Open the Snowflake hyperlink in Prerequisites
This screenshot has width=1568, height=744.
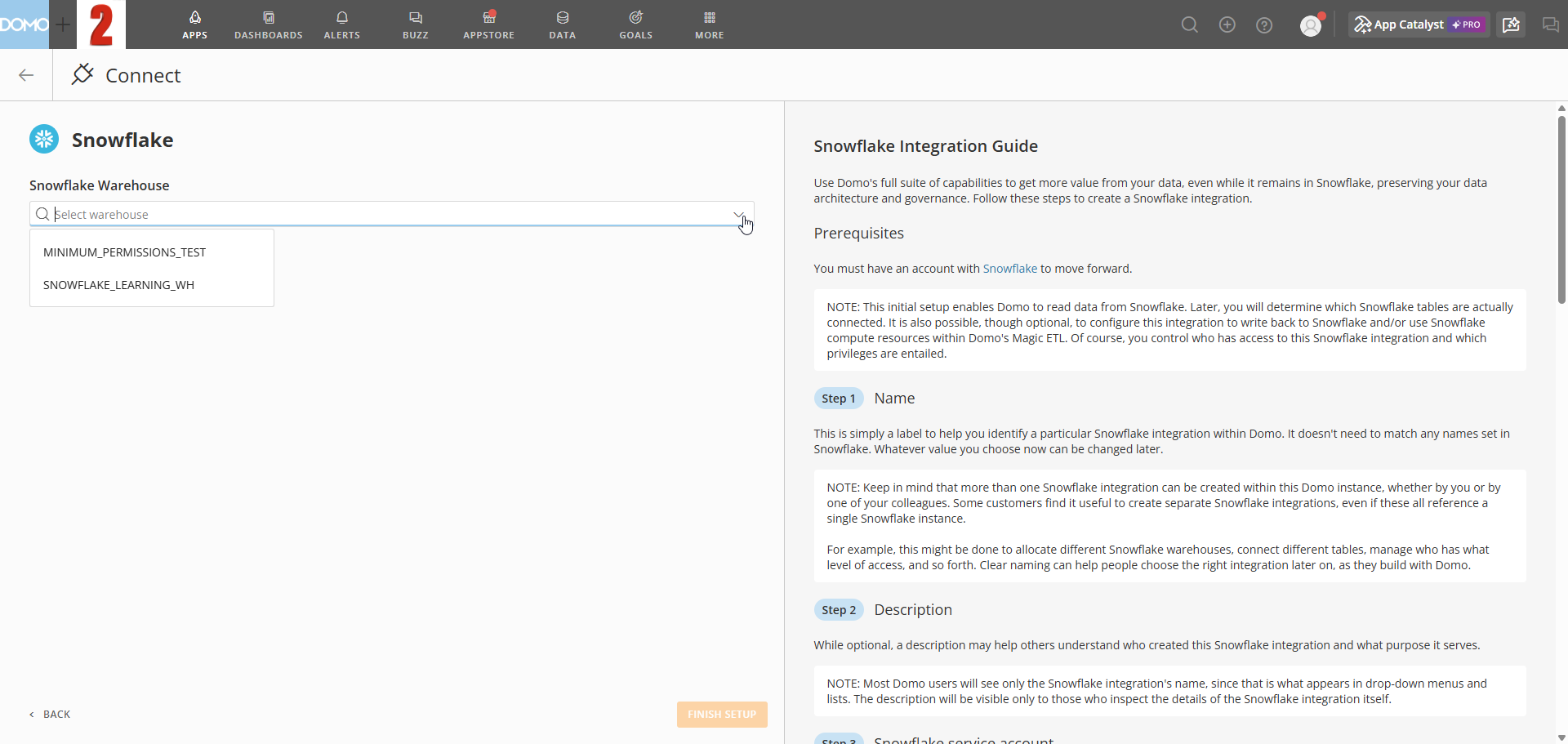coord(1009,269)
